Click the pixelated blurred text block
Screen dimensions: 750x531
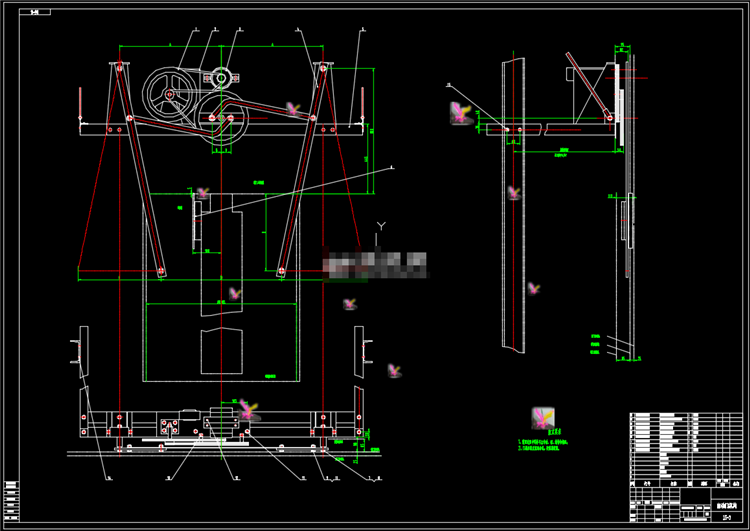375,265
